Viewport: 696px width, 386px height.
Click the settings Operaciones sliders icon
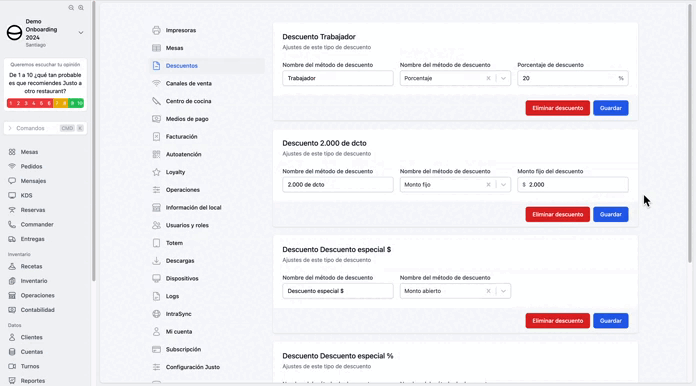point(156,190)
